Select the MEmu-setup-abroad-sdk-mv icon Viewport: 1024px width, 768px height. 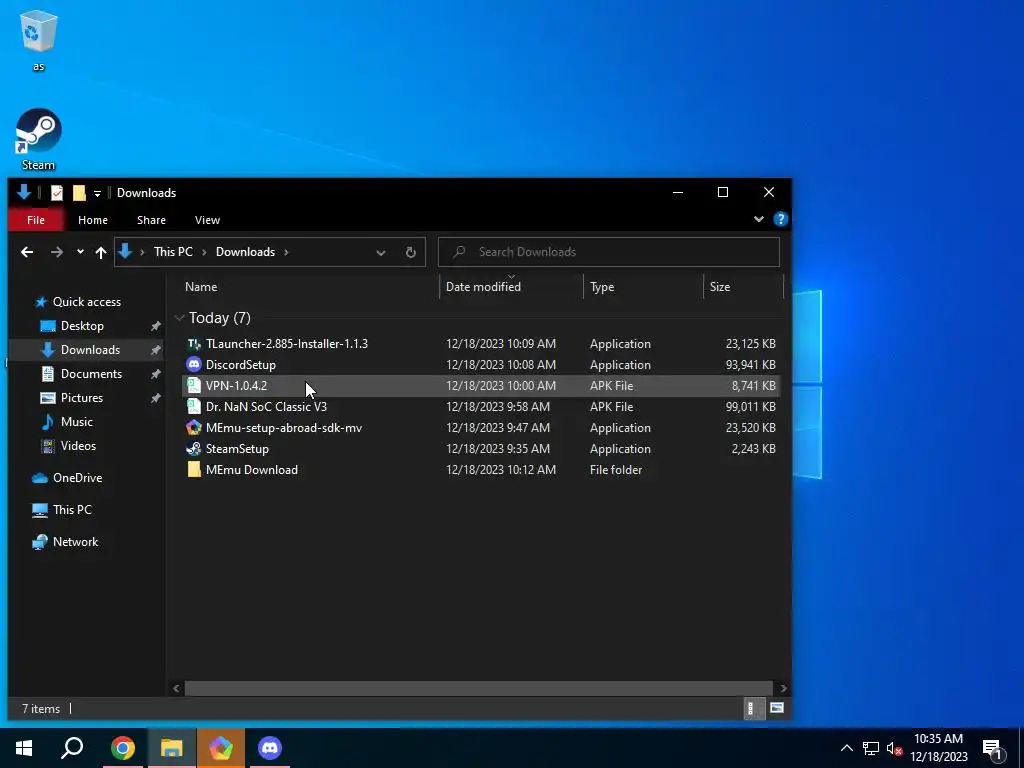[194, 428]
